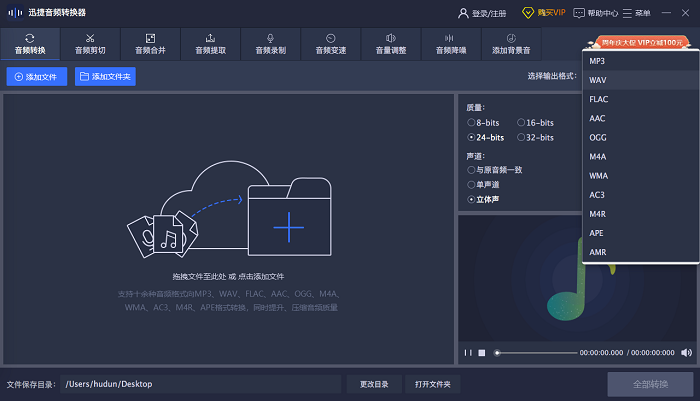Click the 更改目录 change directory button
Image resolution: width=700 pixels, height=401 pixels.
click(x=372, y=384)
